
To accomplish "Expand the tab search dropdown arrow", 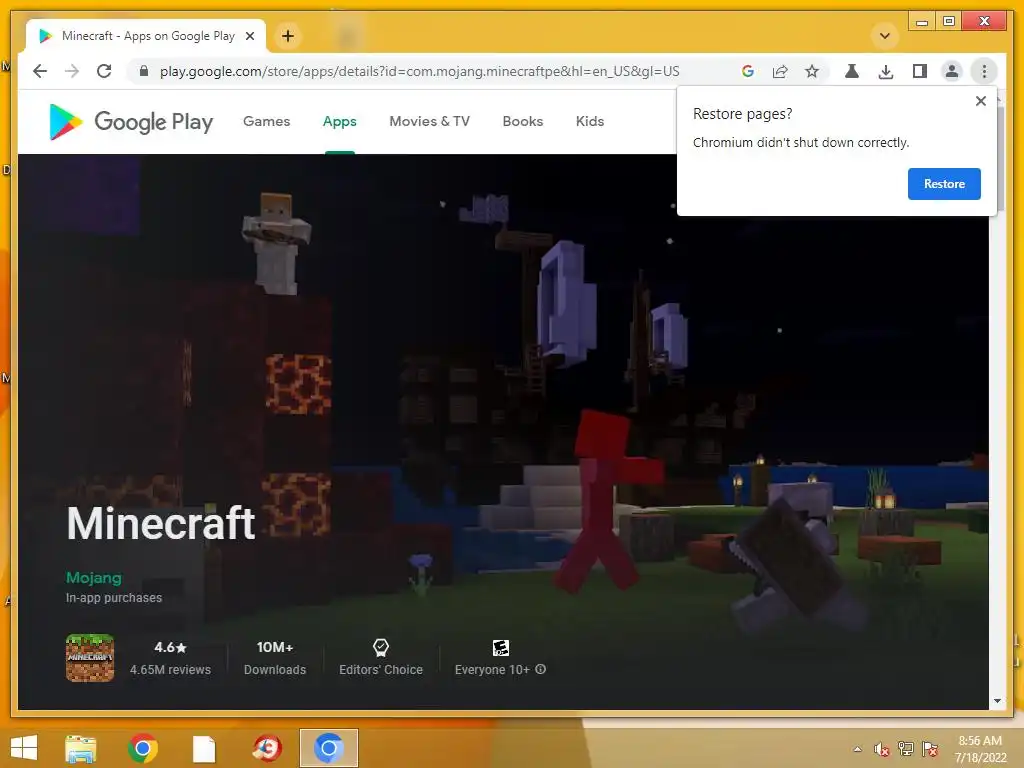I will 885,36.
